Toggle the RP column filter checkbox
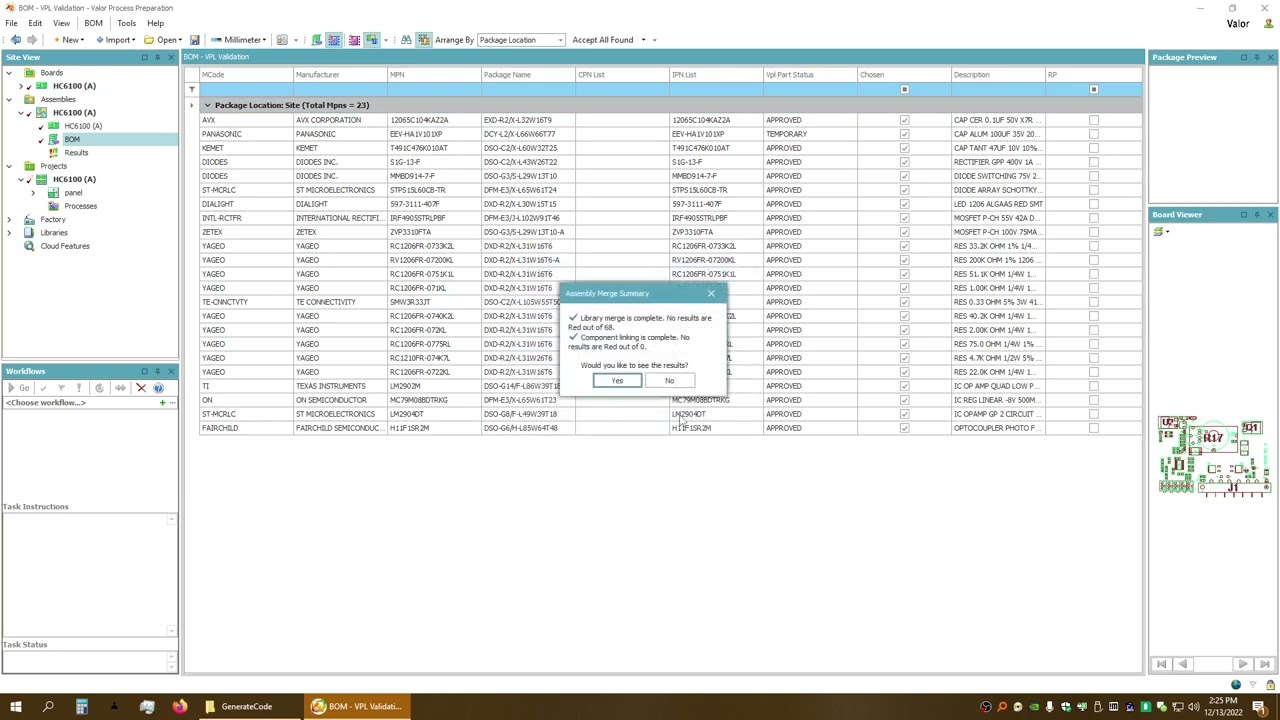 (1093, 90)
